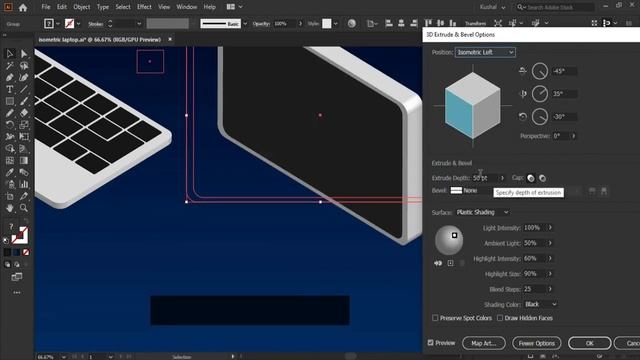Select the Hand tool

coord(10,208)
